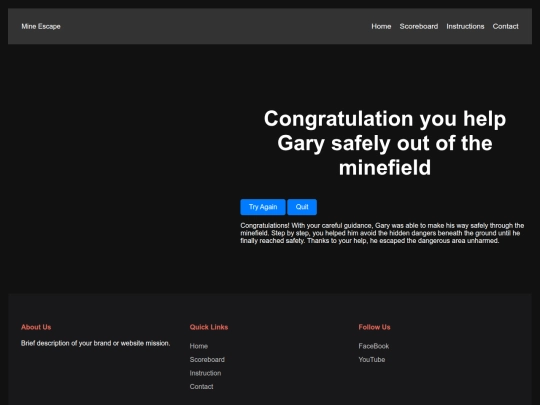Viewport: 540px width, 405px height.
Task: Click the Congratulation headline text
Action: [x=385, y=143]
